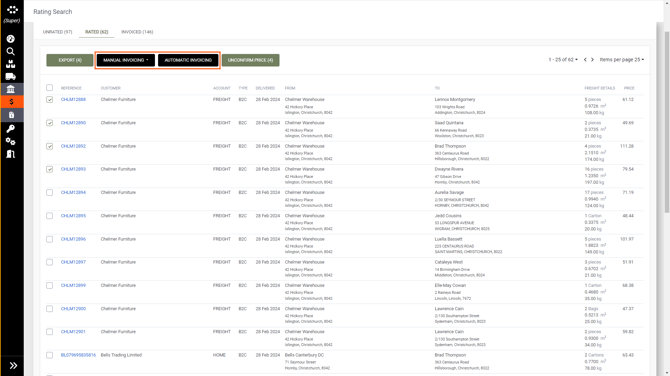Open the bank building icon in sidebar
Screen dimensions: 670x376
click(x=11, y=89)
